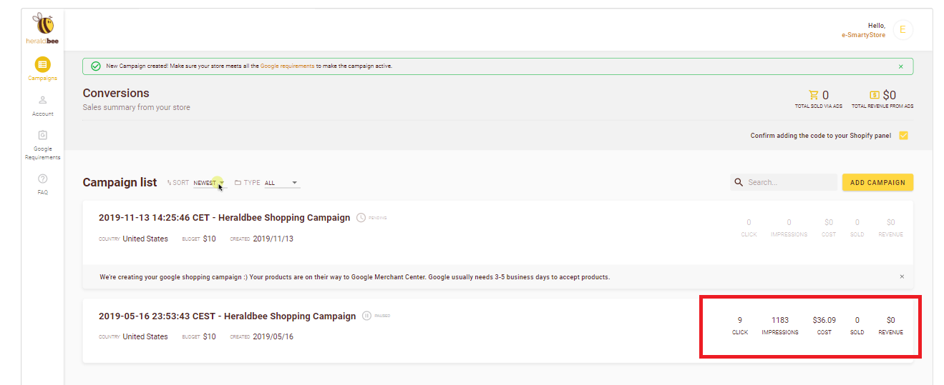The height and width of the screenshot is (385, 944).
Task: Open the Google requirements link in banner
Action: [x=287, y=66]
